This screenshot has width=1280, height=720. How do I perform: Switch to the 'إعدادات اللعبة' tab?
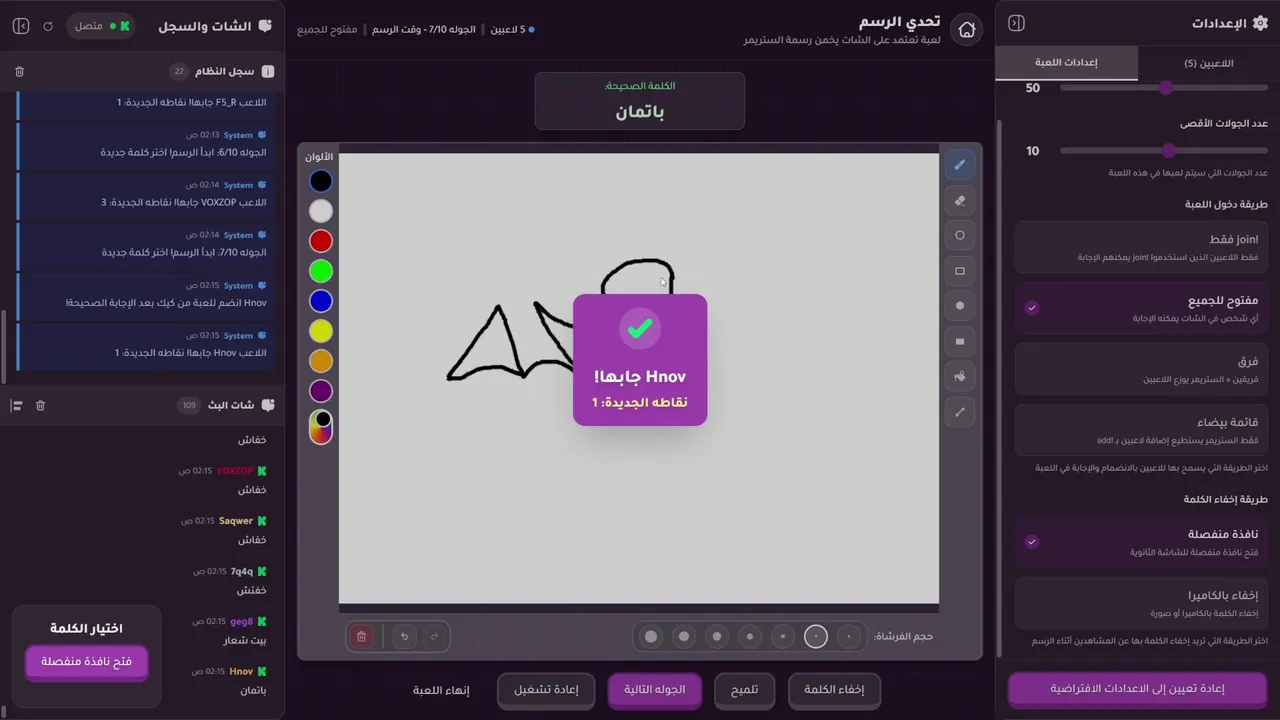click(x=1066, y=63)
